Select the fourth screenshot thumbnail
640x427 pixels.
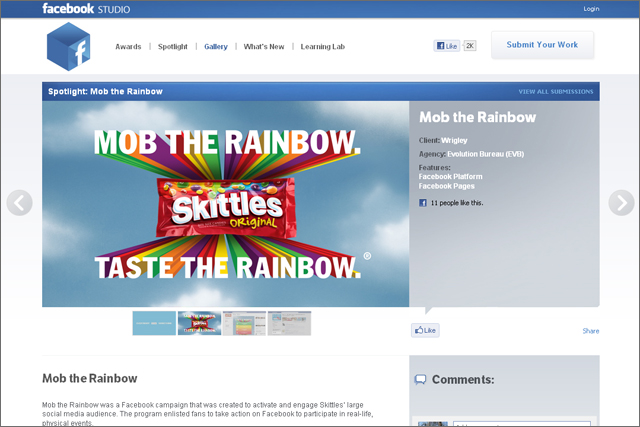[289, 323]
